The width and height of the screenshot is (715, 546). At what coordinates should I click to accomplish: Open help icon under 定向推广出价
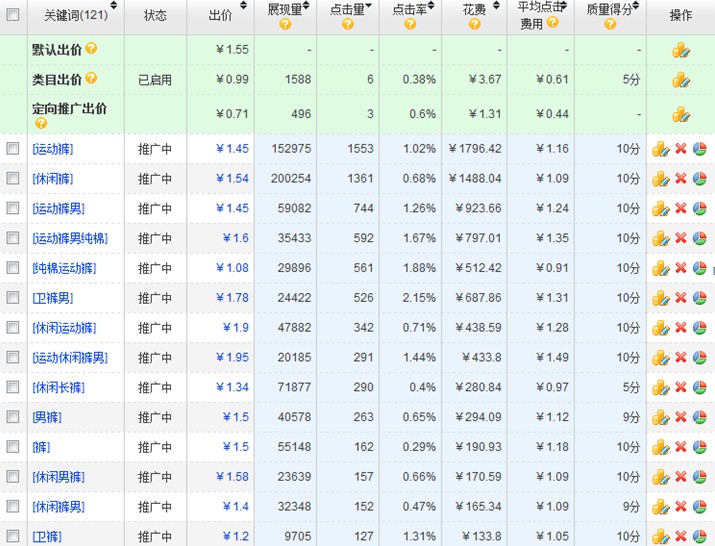click(x=41, y=123)
